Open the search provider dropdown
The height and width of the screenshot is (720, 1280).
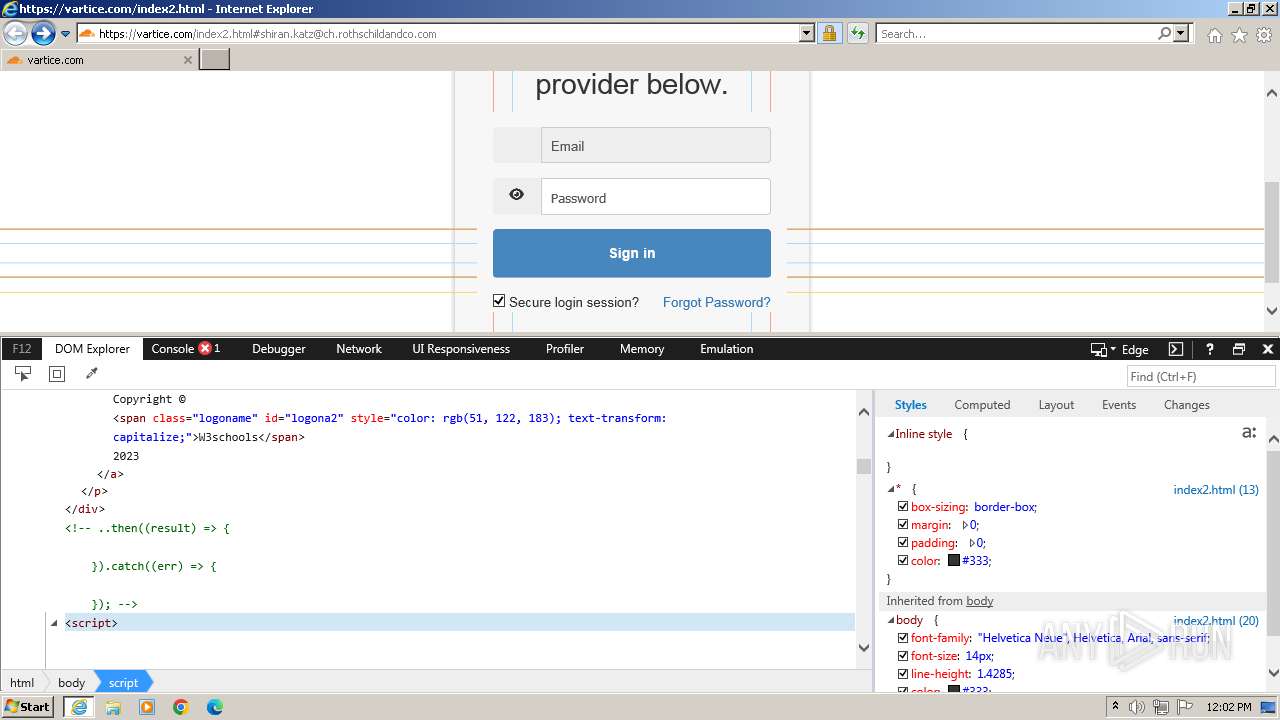(x=1181, y=33)
